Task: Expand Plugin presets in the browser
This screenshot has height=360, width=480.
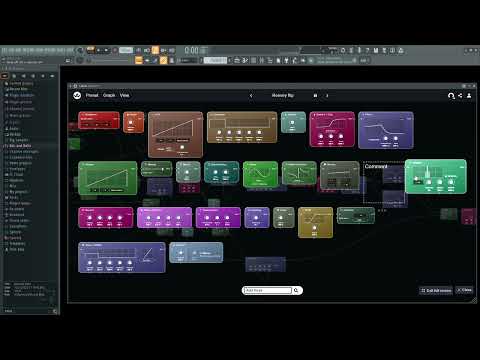Action: pyautogui.click(x=21, y=102)
